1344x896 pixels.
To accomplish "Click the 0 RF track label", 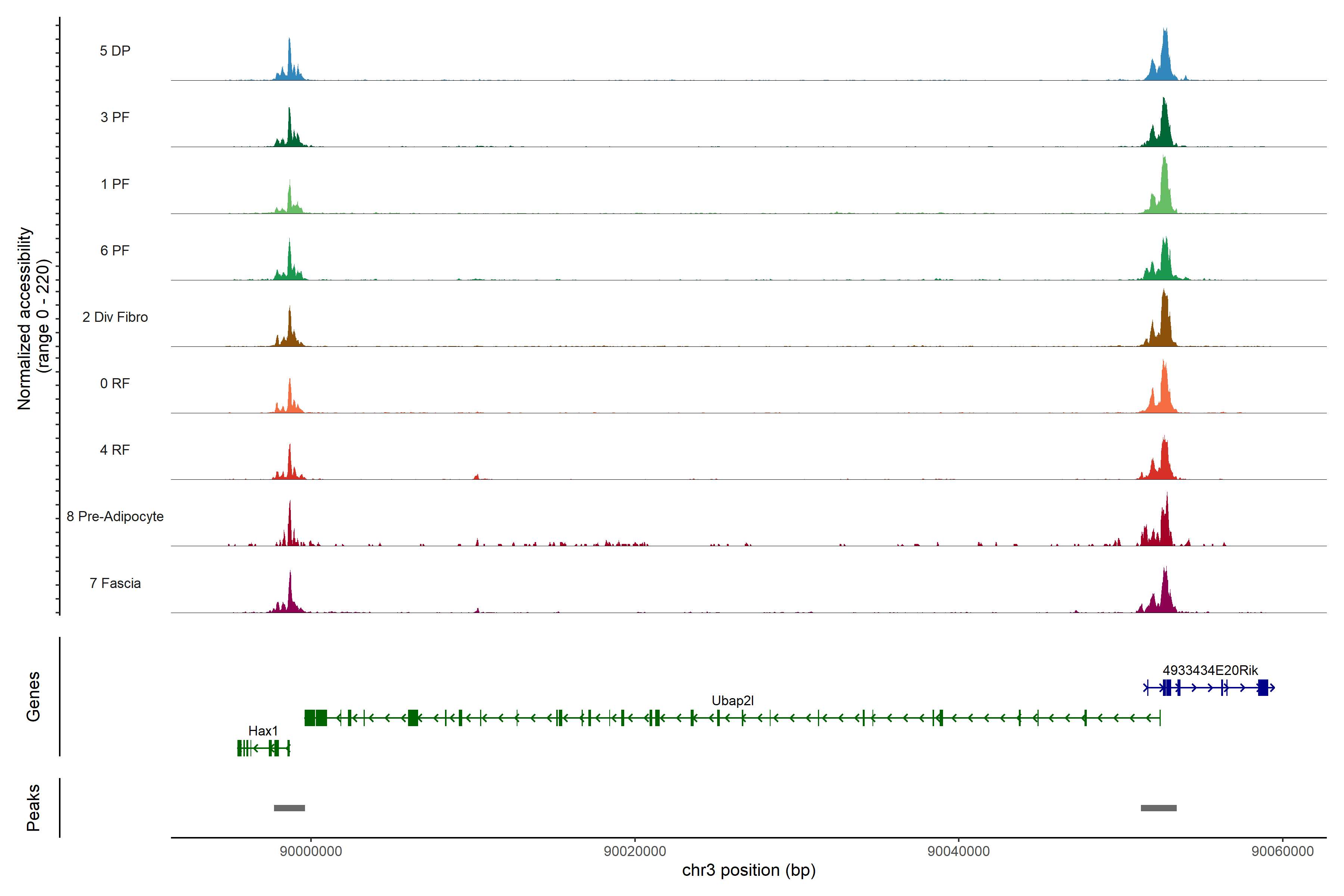I will [115, 383].
